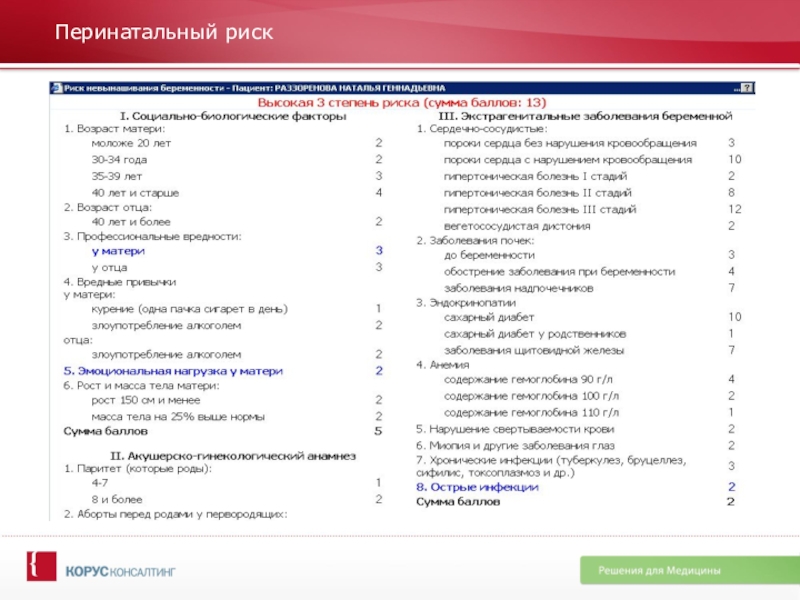
Task: Select 'содержание гемоглобина 100 г/л'
Action: [531, 396]
